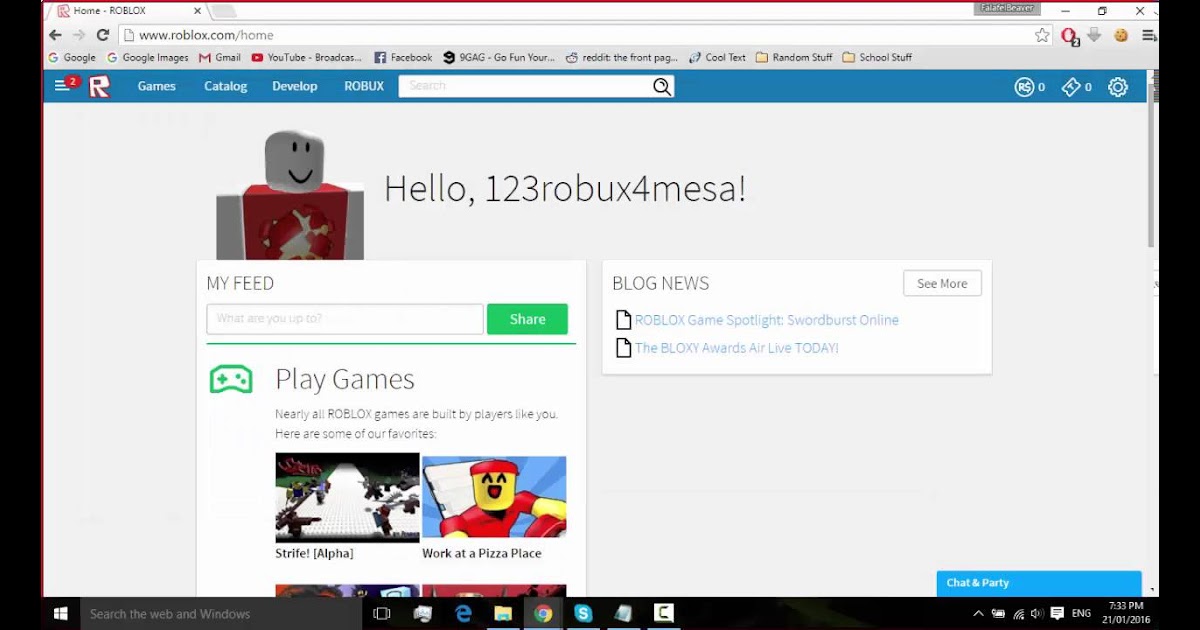View Robux balance icon
The image size is (1200, 630).
coord(1024,87)
